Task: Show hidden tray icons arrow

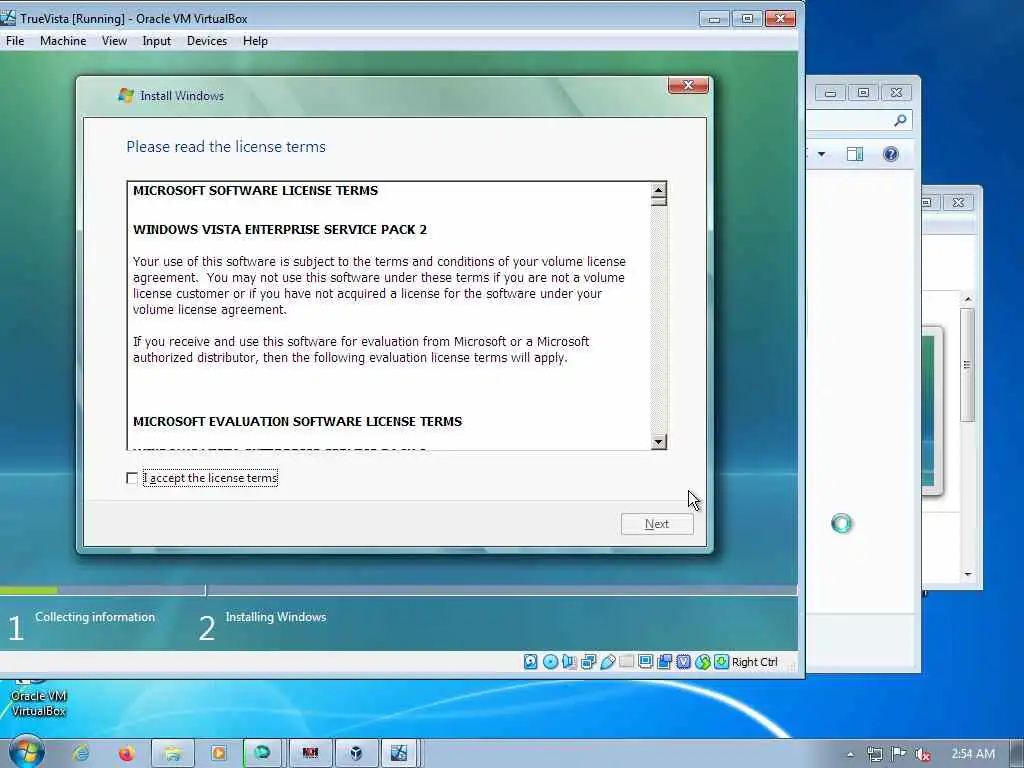Action: (850, 754)
